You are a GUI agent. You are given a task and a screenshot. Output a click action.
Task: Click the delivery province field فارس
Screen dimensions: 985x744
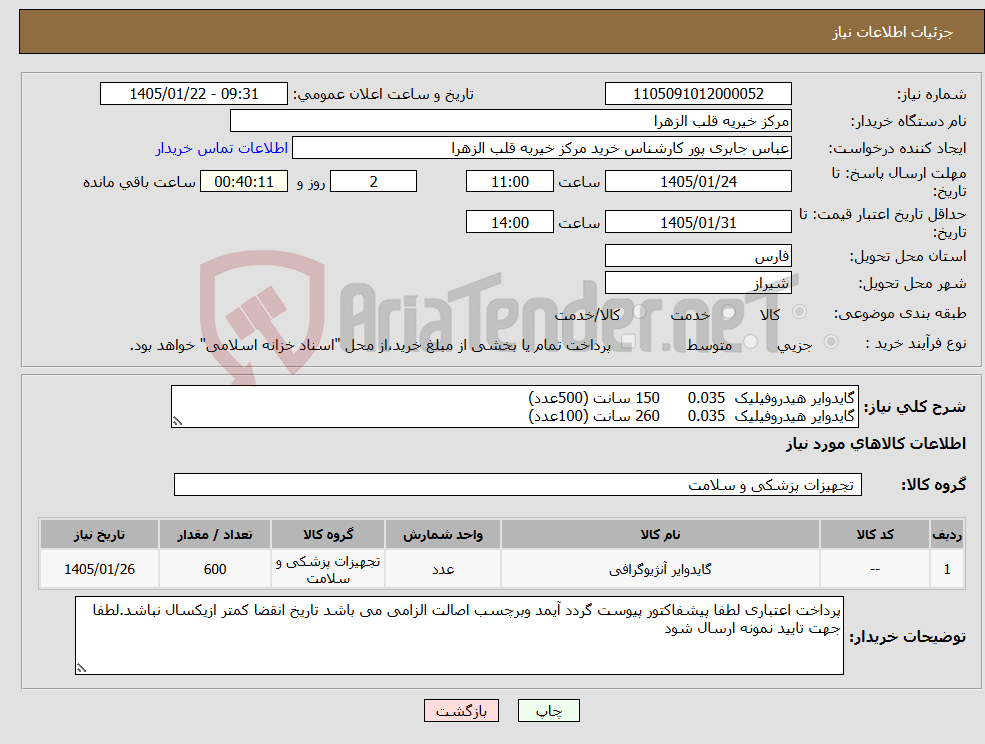coord(698,256)
